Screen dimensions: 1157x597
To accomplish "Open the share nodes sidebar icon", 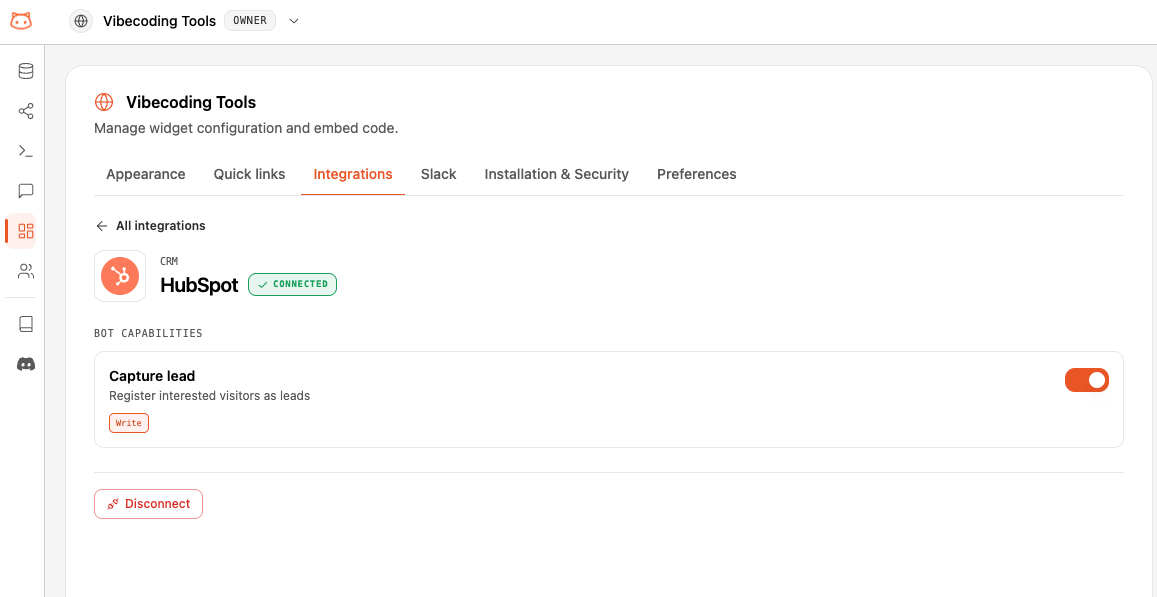I will [x=26, y=111].
